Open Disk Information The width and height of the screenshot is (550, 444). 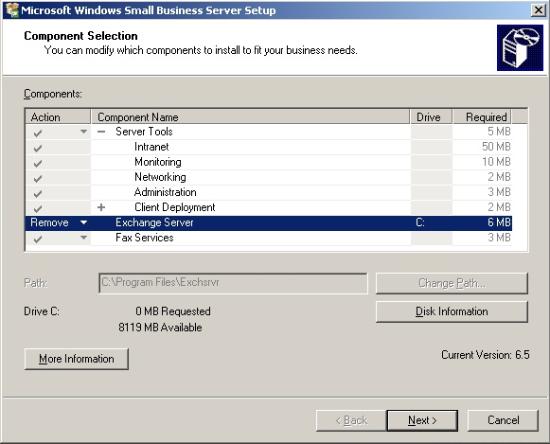[452, 311]
